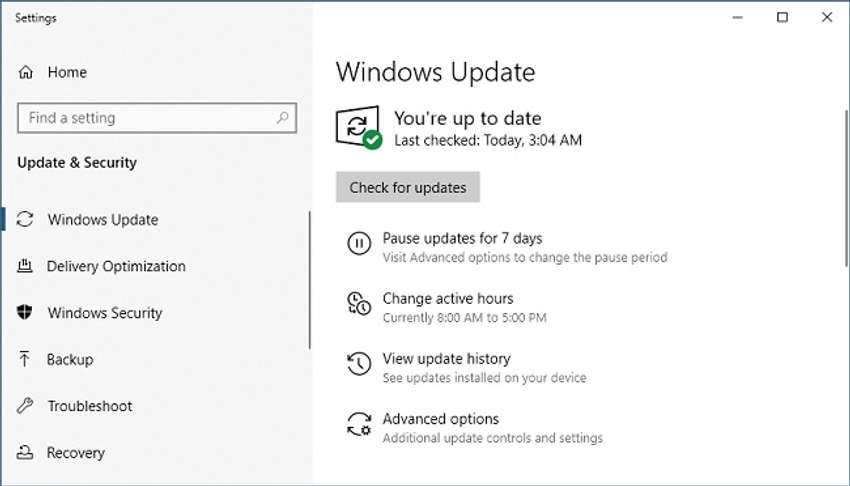Go to Windows Security section

tap(105, 313)
